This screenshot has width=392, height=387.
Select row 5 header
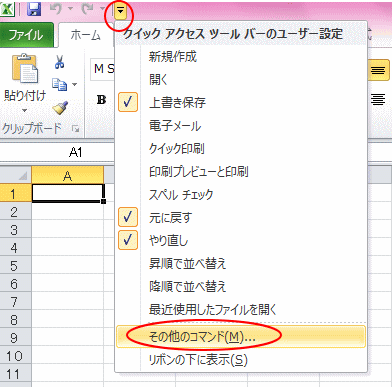[15, 266]
